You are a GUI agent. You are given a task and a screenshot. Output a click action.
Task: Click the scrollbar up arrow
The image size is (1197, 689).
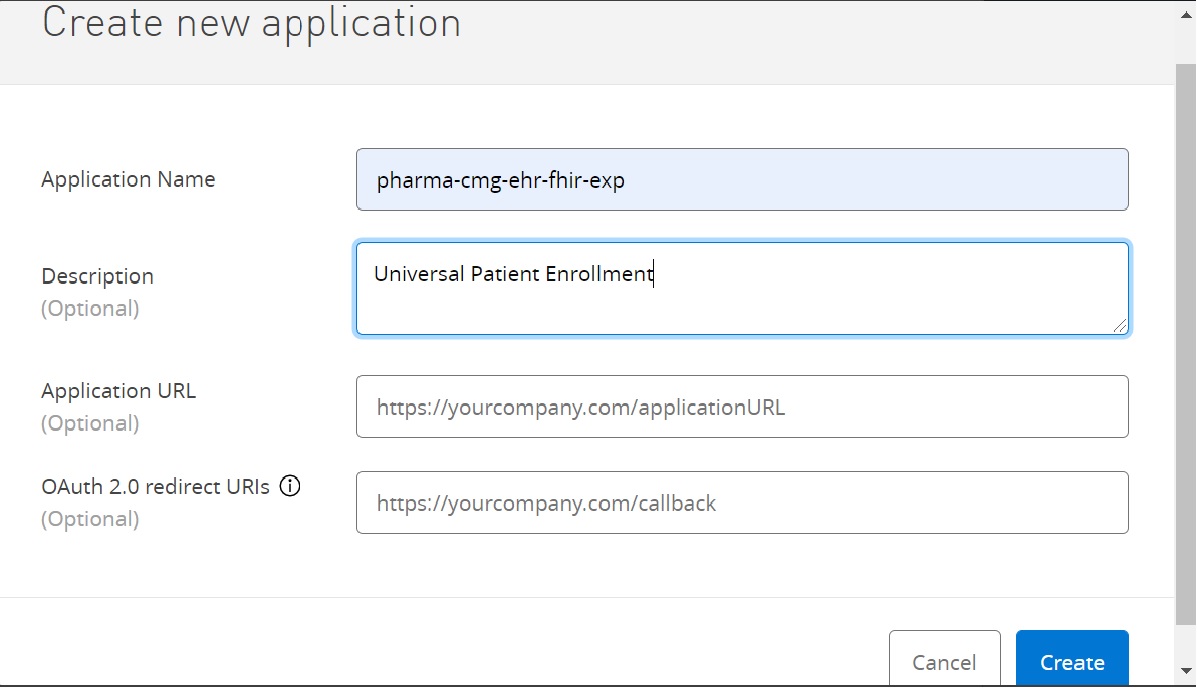(1186, 14)
